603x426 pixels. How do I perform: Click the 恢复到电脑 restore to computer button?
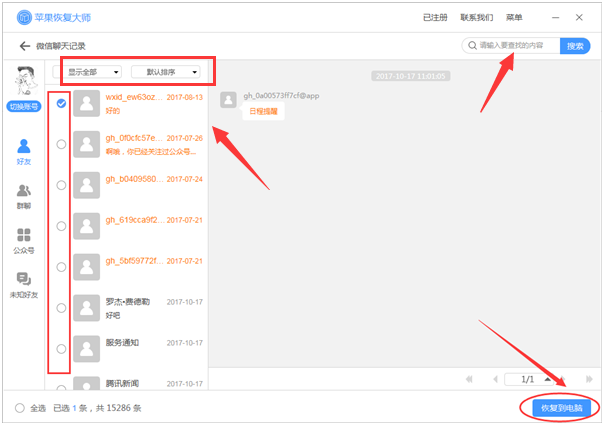[x=561, y=408]
